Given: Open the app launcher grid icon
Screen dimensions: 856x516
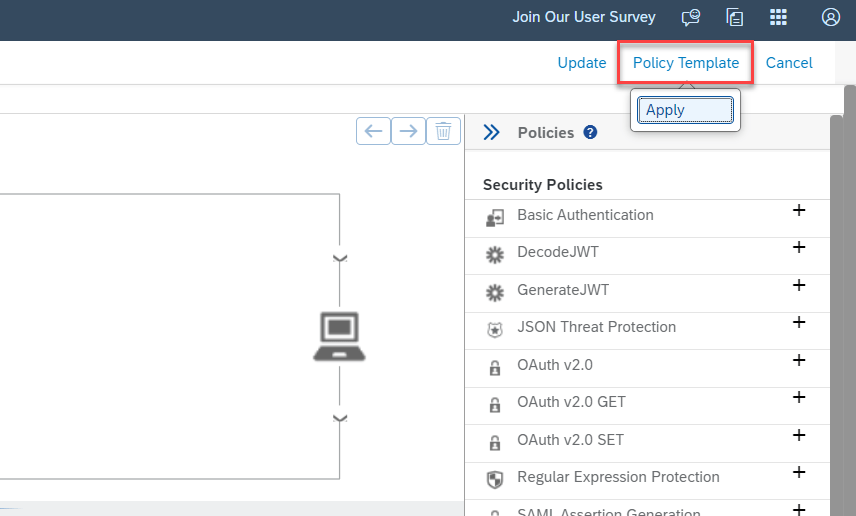Looking at the screenshot, I should point(778,17).
